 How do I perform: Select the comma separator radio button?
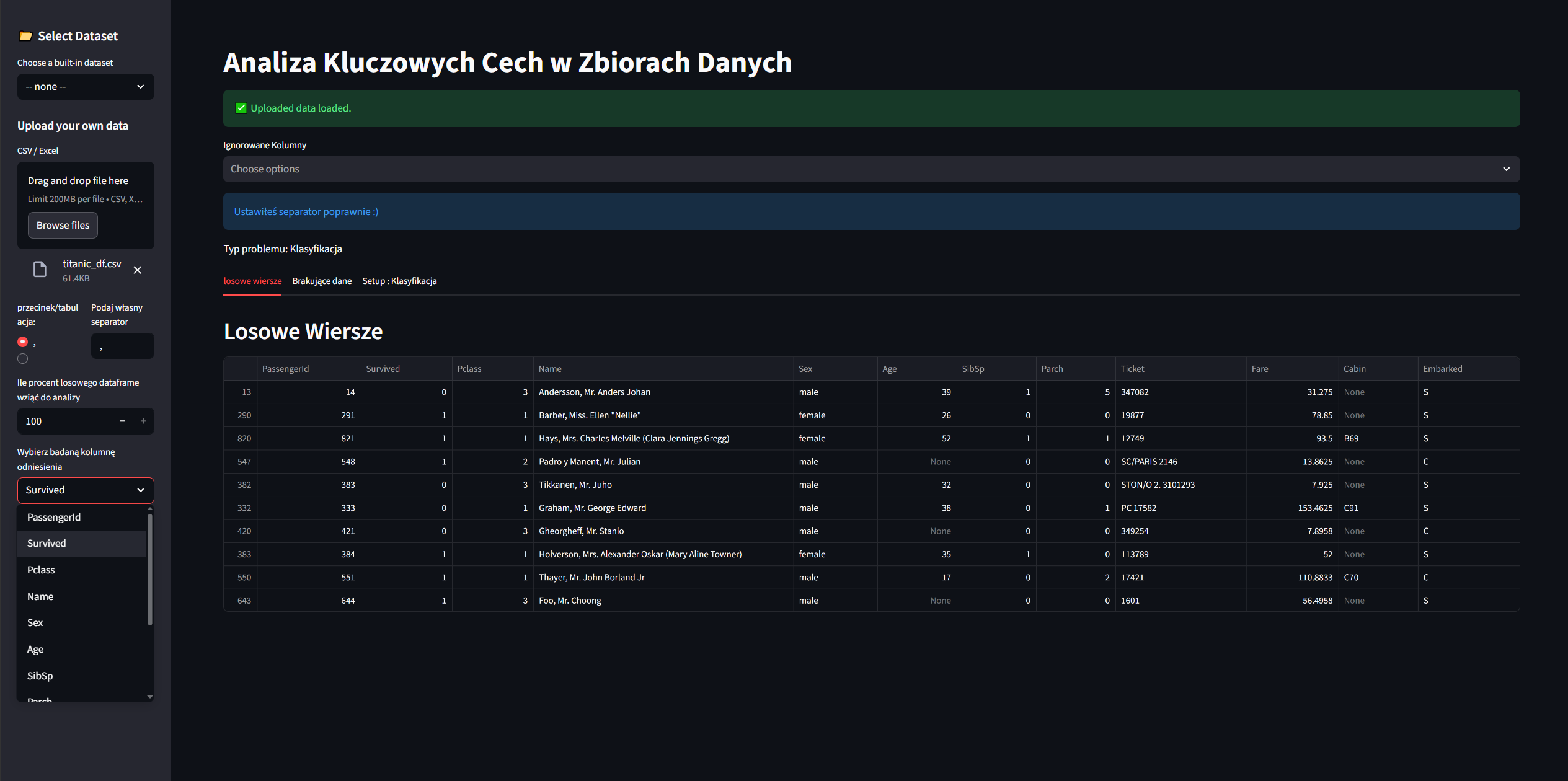click(23, 342)
